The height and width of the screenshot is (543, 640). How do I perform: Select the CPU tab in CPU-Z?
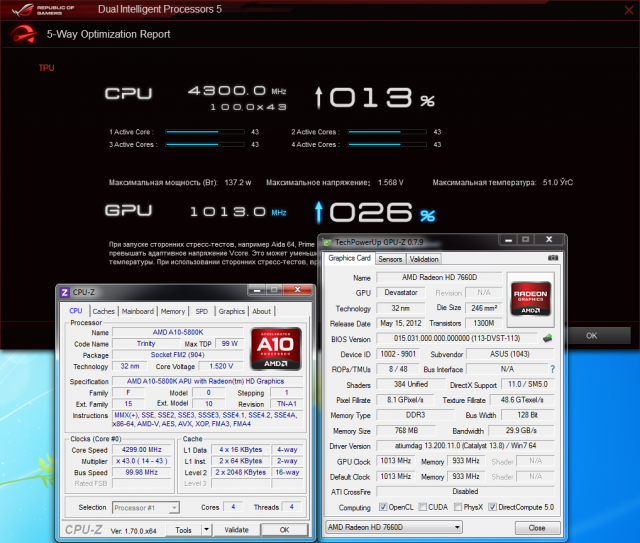pyautogui.click(x=76, y=311)
